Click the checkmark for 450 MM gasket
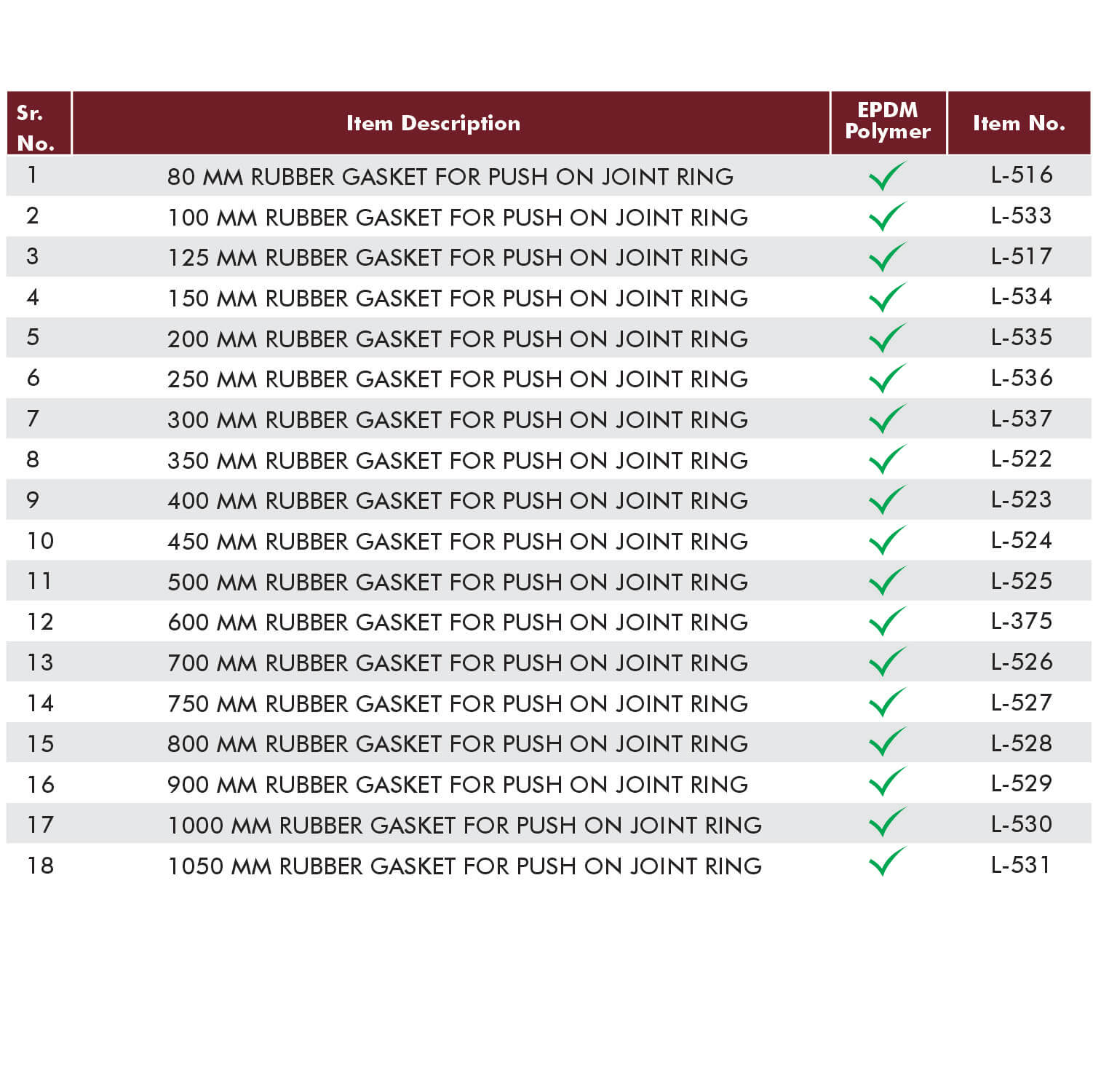The height and width of the screenshot is (1092, 1093). point(887,541)
